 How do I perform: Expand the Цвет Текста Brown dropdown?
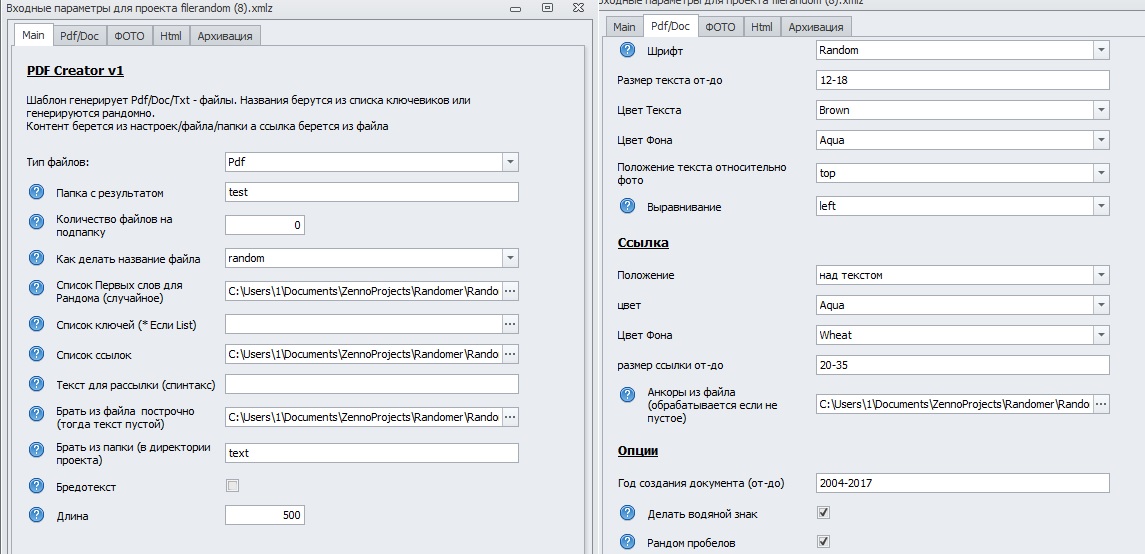pos(1101,110)
